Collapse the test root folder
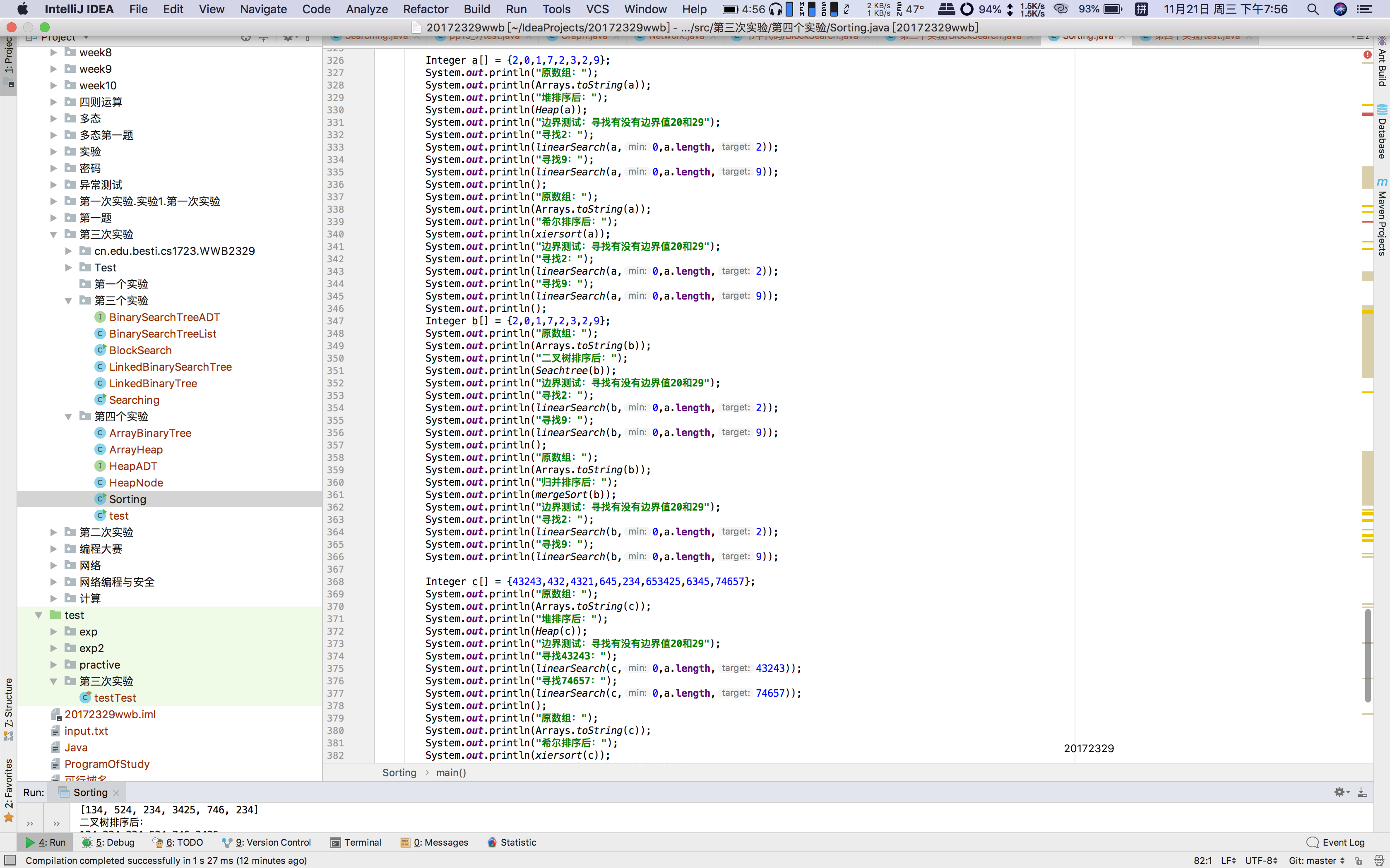This screenshot has width=1390, height=868. pyautogui.click(x=38, y=615)
